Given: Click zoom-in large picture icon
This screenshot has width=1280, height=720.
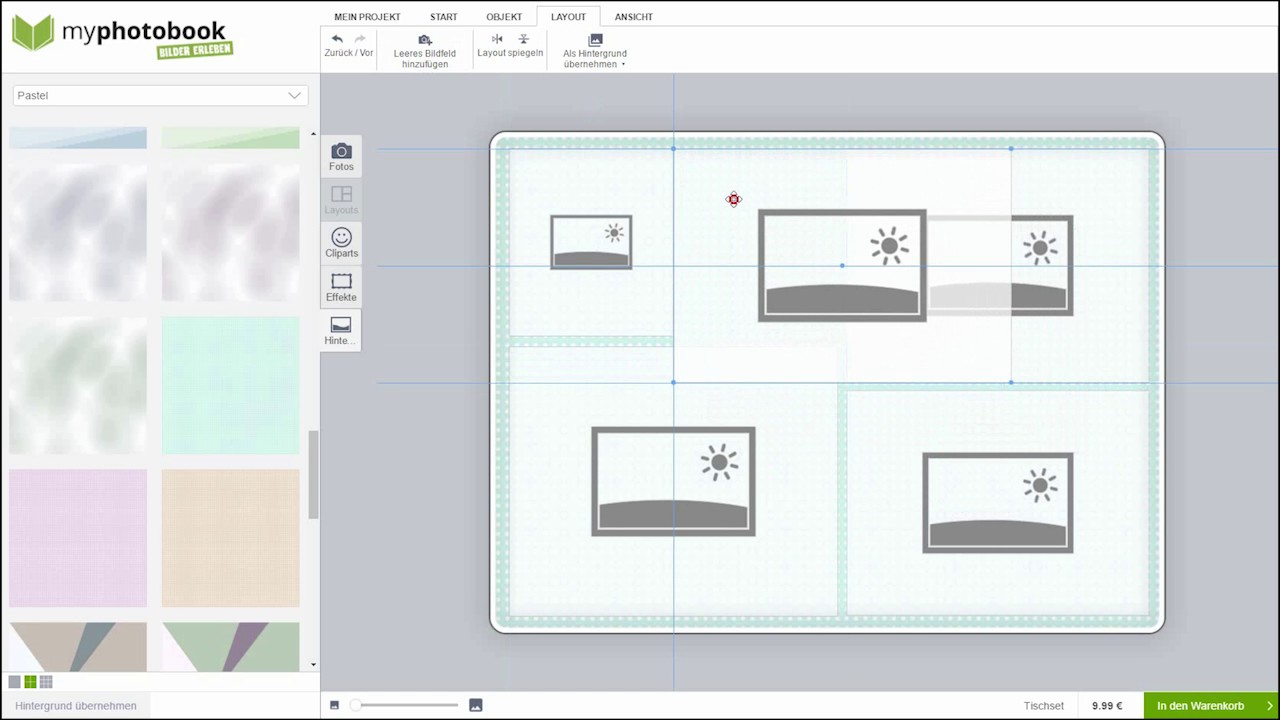Looking at the screenshot, I should (x=476, y=706).
